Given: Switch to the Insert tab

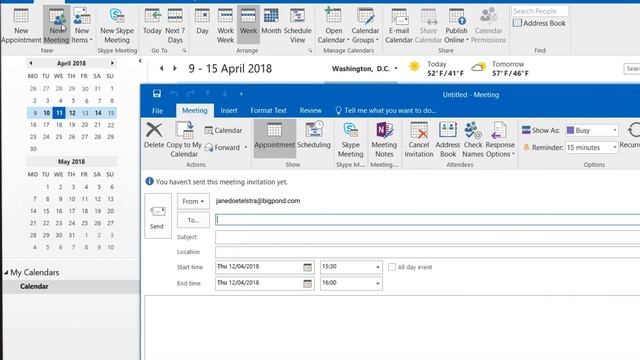Looking at the screenshot, I should pos(229,111).
